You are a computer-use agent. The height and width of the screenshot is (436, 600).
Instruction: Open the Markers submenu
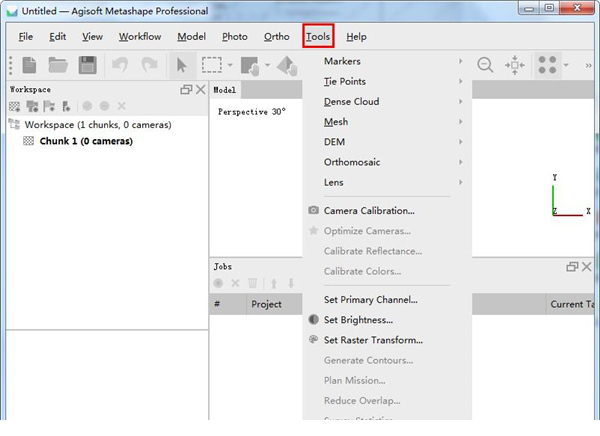tap(343, 62)
